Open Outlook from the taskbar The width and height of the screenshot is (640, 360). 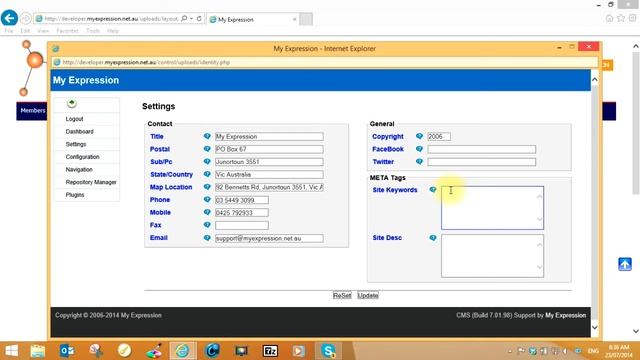pyautogui.click(x=67, y=351)
